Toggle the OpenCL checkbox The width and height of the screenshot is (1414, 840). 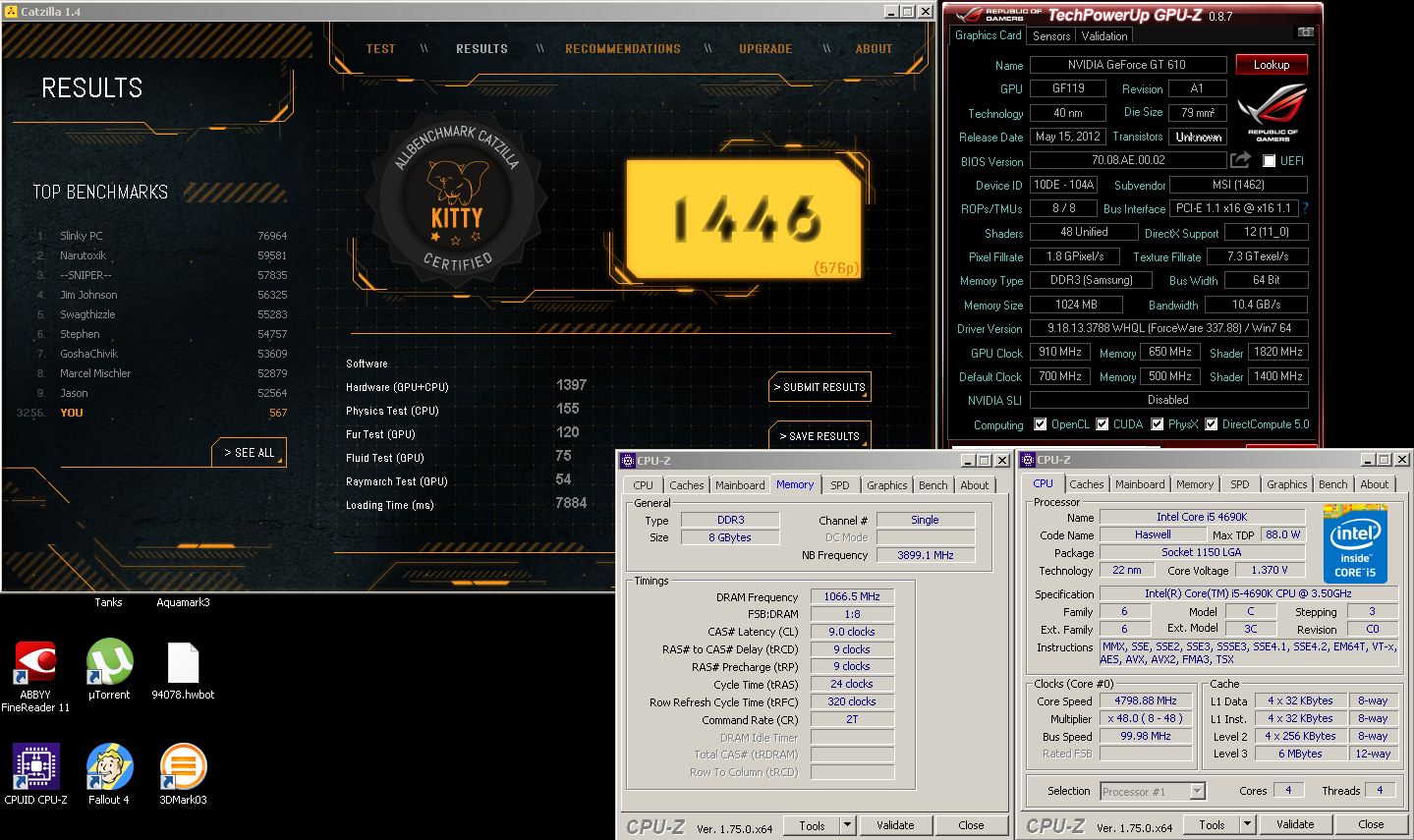coord(1041,424)
